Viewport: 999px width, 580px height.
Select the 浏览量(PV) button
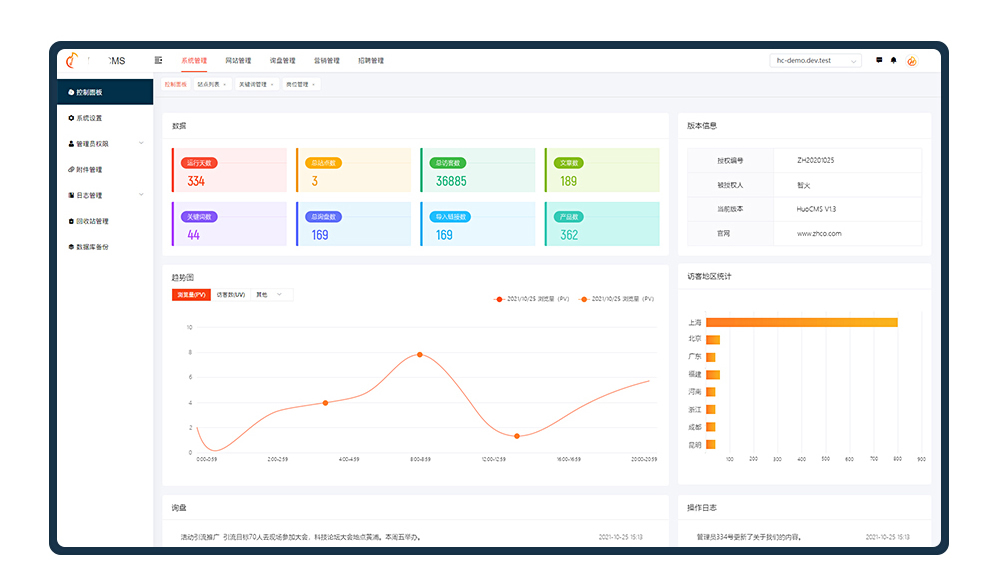point(191,295)
